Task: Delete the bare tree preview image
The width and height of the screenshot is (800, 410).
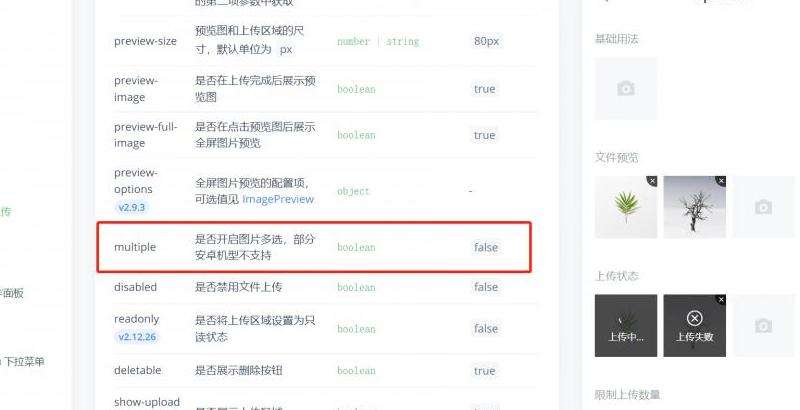Action: coord(720,181)
